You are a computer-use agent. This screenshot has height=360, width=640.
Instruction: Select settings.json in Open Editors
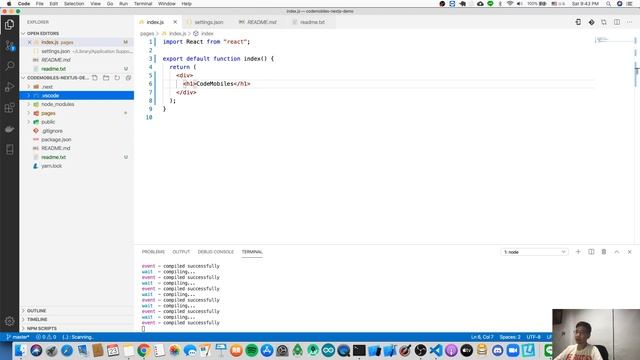tap(77, 51)
